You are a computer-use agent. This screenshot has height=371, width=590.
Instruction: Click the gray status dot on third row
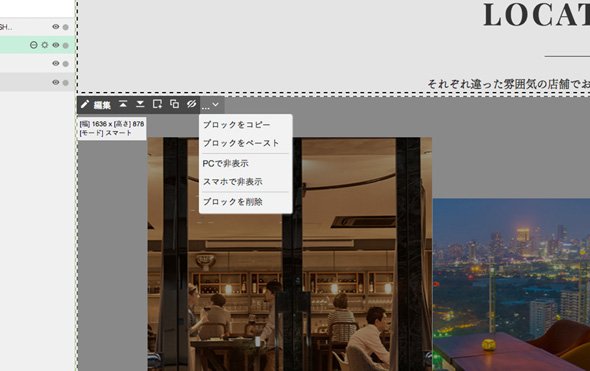pyautogui.click(x=66, y=64)
